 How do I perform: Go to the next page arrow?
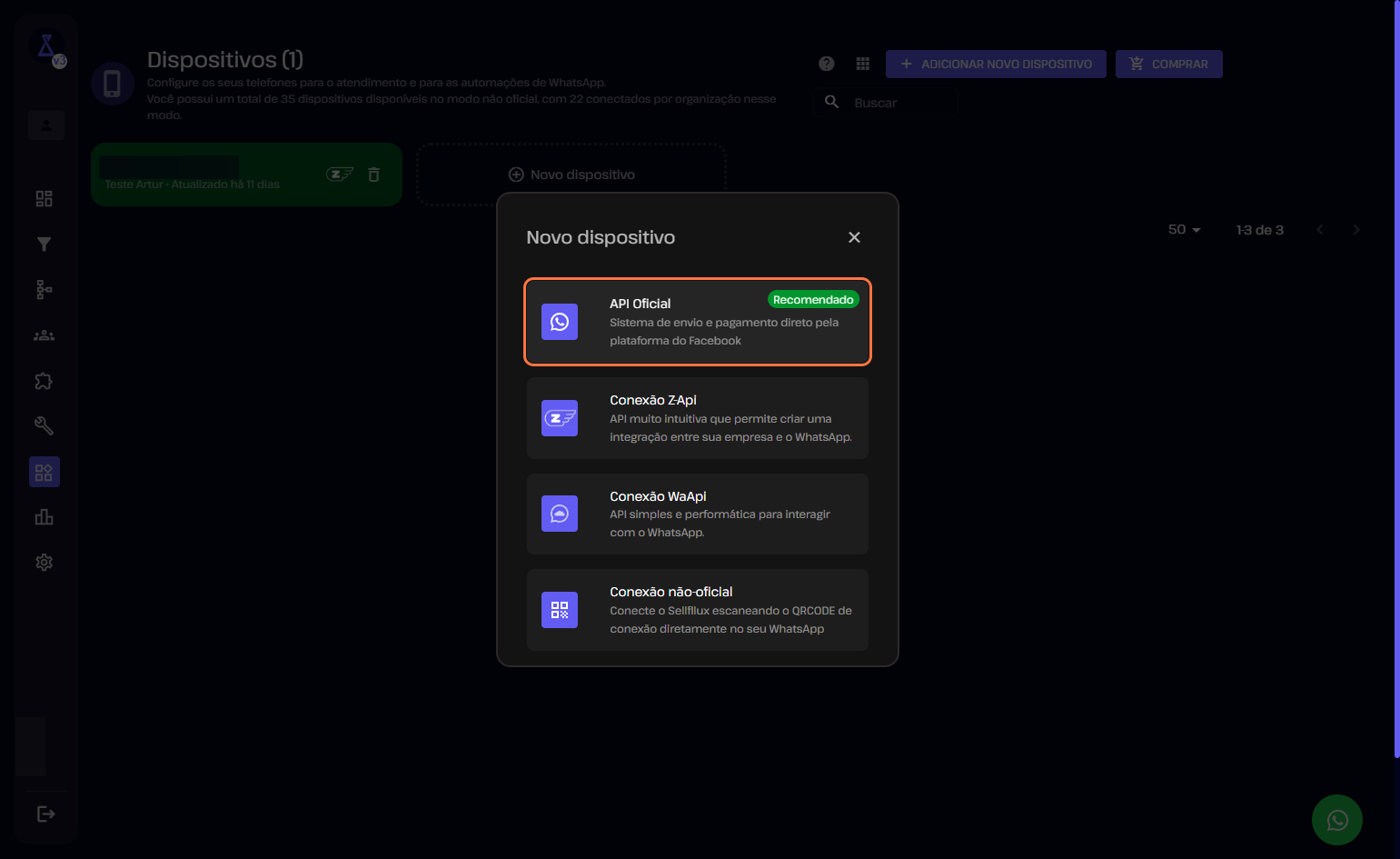1356,230
